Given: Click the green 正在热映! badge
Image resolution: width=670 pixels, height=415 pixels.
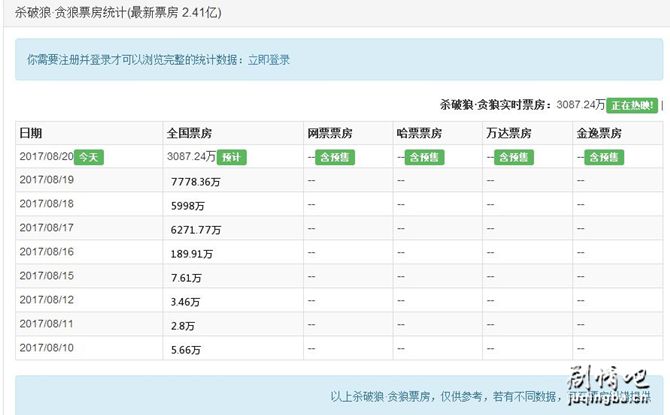Looking at the screenshot, I should point(632,105).
